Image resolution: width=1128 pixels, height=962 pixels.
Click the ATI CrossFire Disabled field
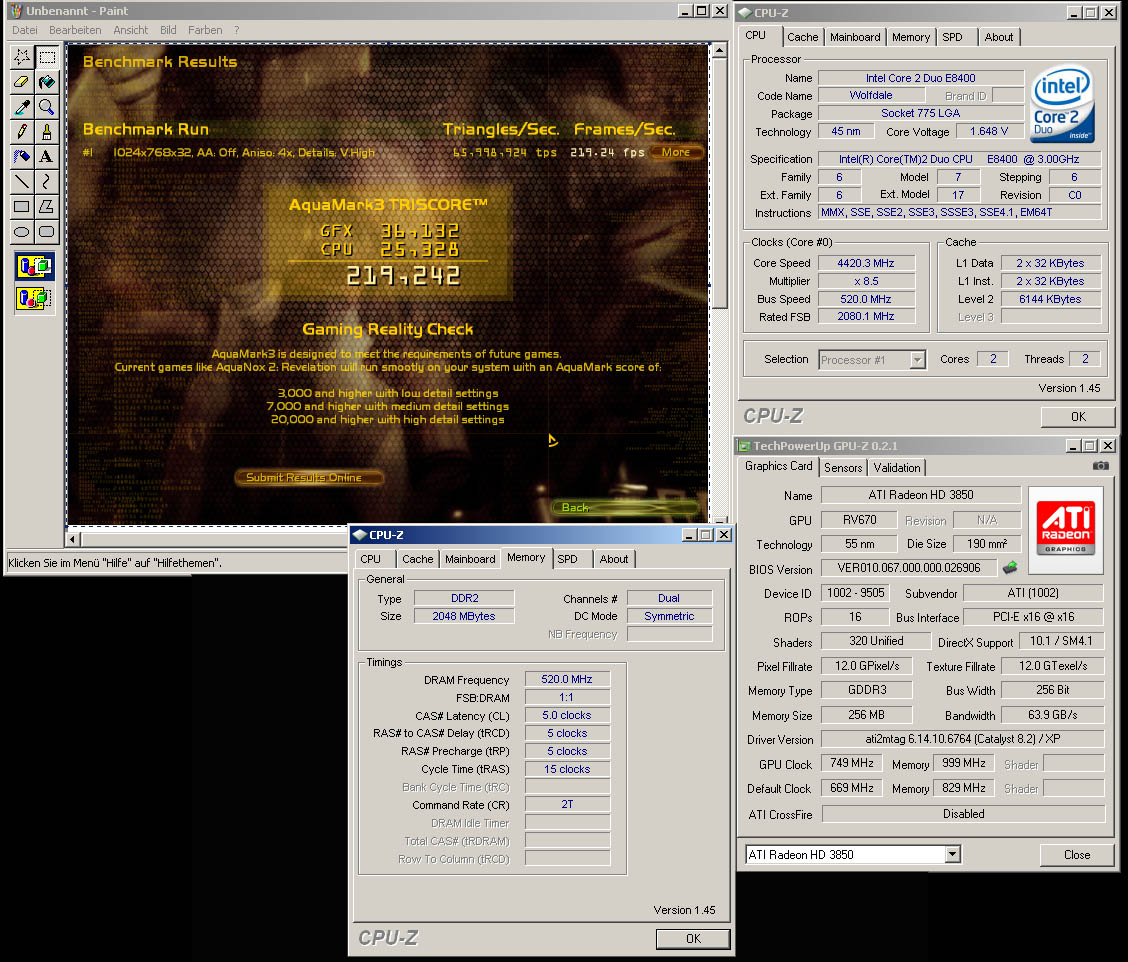pyautogui.click(x=963, y=814)
